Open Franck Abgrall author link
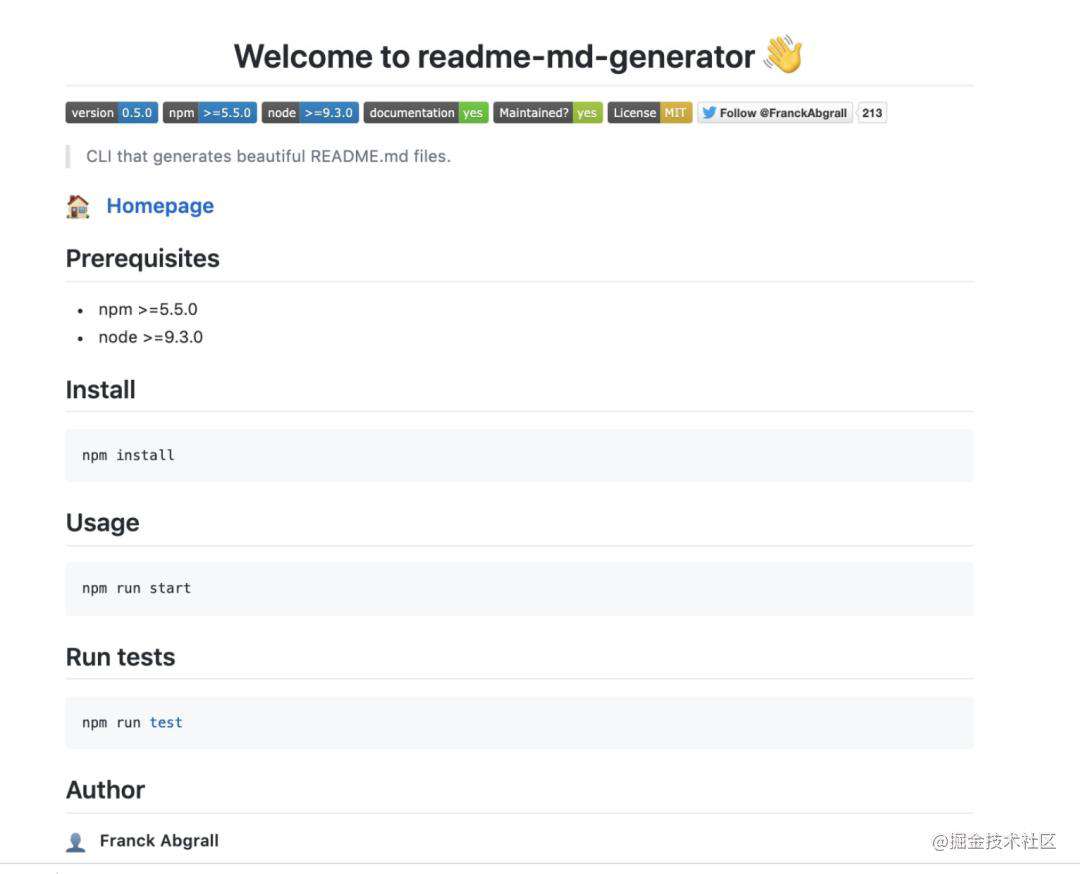 point(159,841)
